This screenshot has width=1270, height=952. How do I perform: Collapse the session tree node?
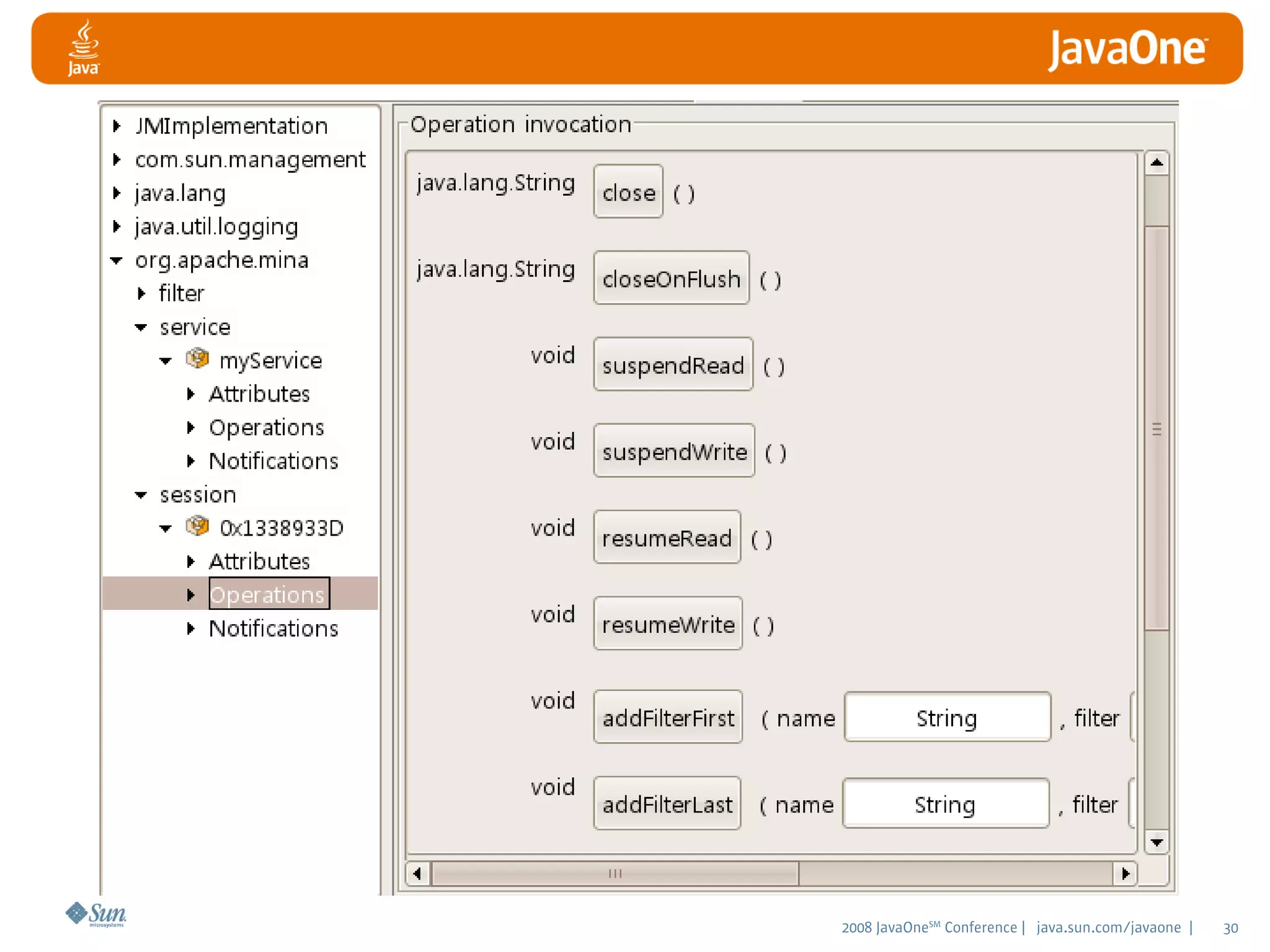141,495
